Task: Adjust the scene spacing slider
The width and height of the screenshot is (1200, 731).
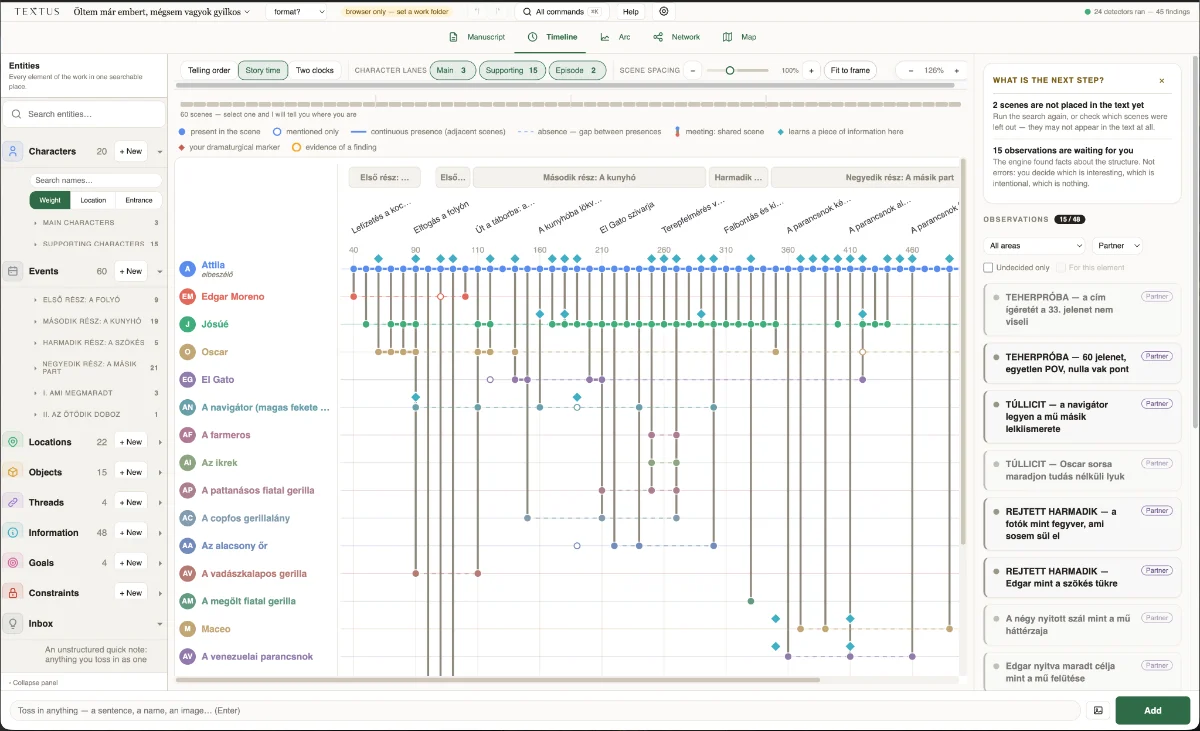Action: pyautogui.click(x=738, y=71)
